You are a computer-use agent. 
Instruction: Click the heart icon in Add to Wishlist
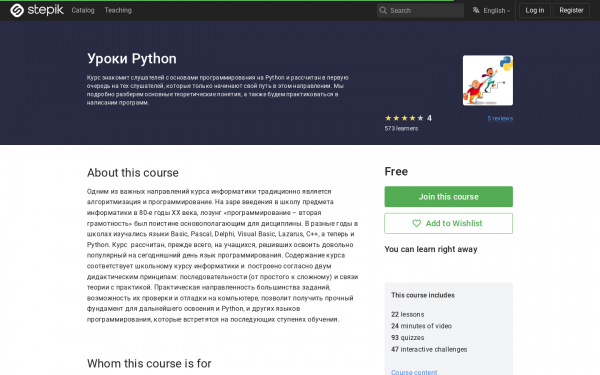pos(416,223)
